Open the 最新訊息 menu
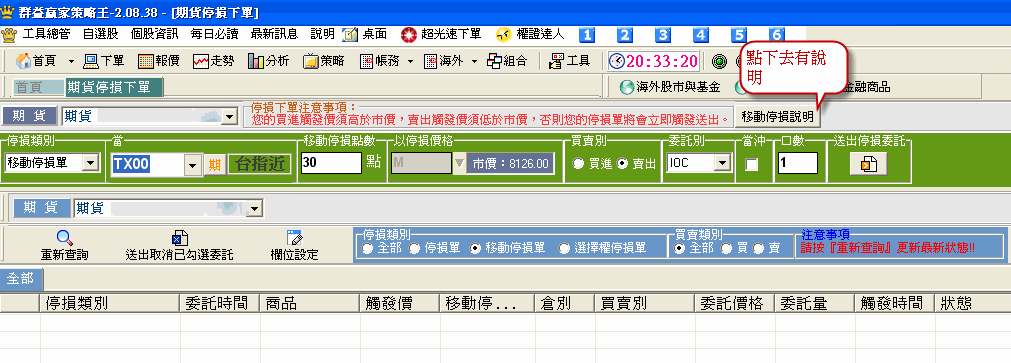 tap(275, 35)
